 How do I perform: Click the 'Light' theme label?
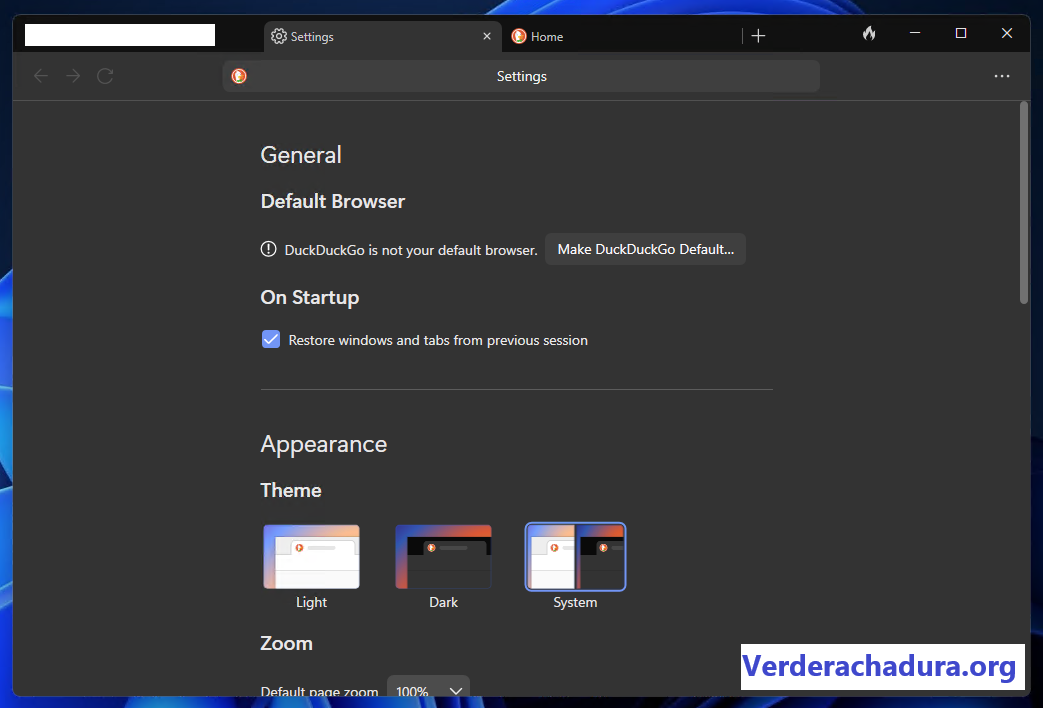[311, 602]
